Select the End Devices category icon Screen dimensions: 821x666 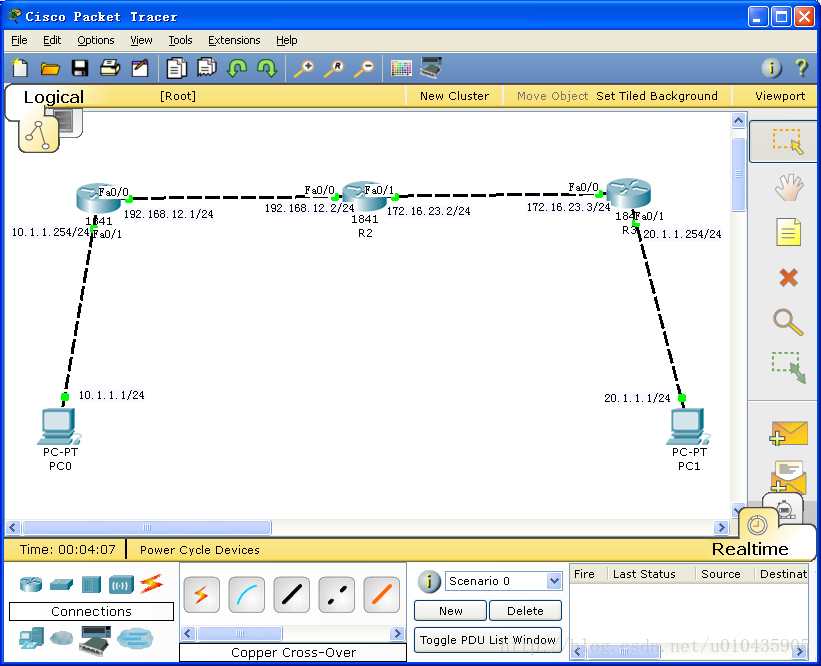(31, 638)
